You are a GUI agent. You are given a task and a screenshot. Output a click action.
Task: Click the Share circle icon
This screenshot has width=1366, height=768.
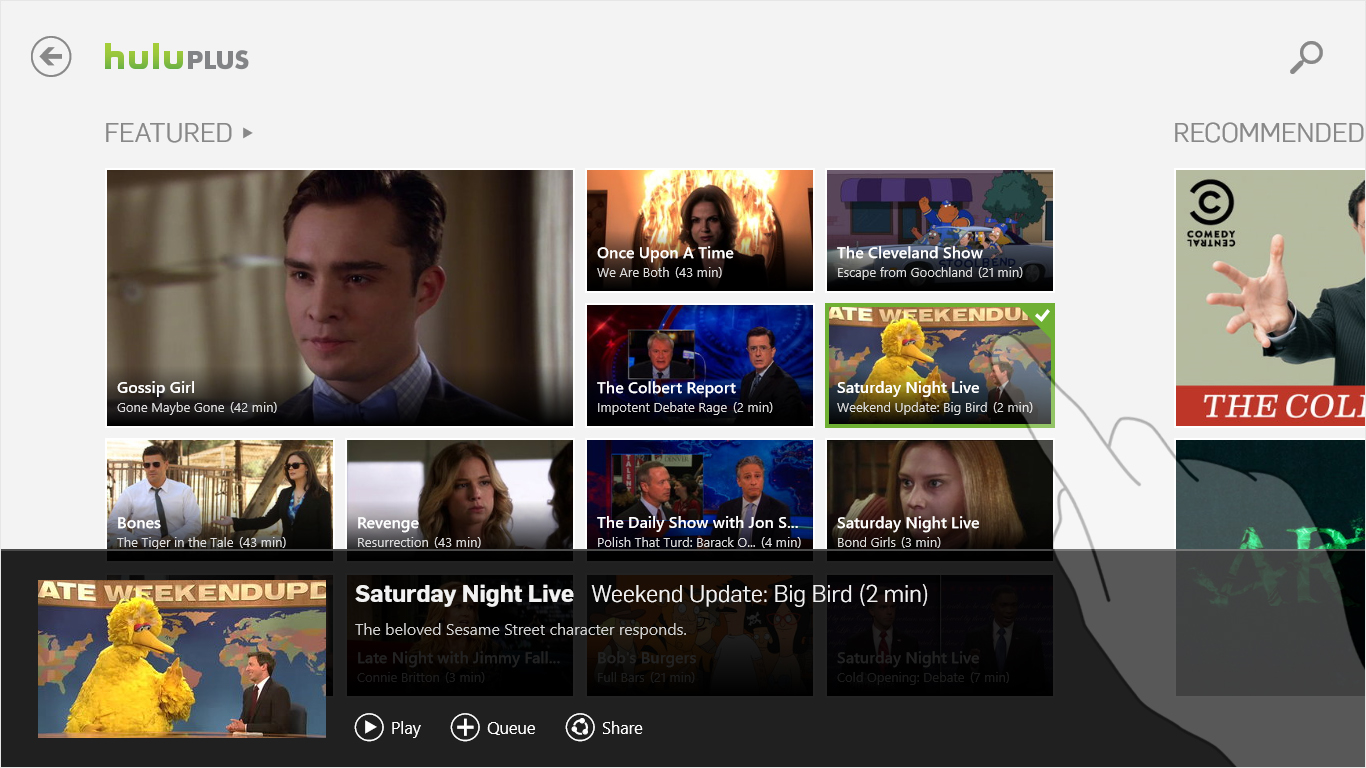(580, 727)
